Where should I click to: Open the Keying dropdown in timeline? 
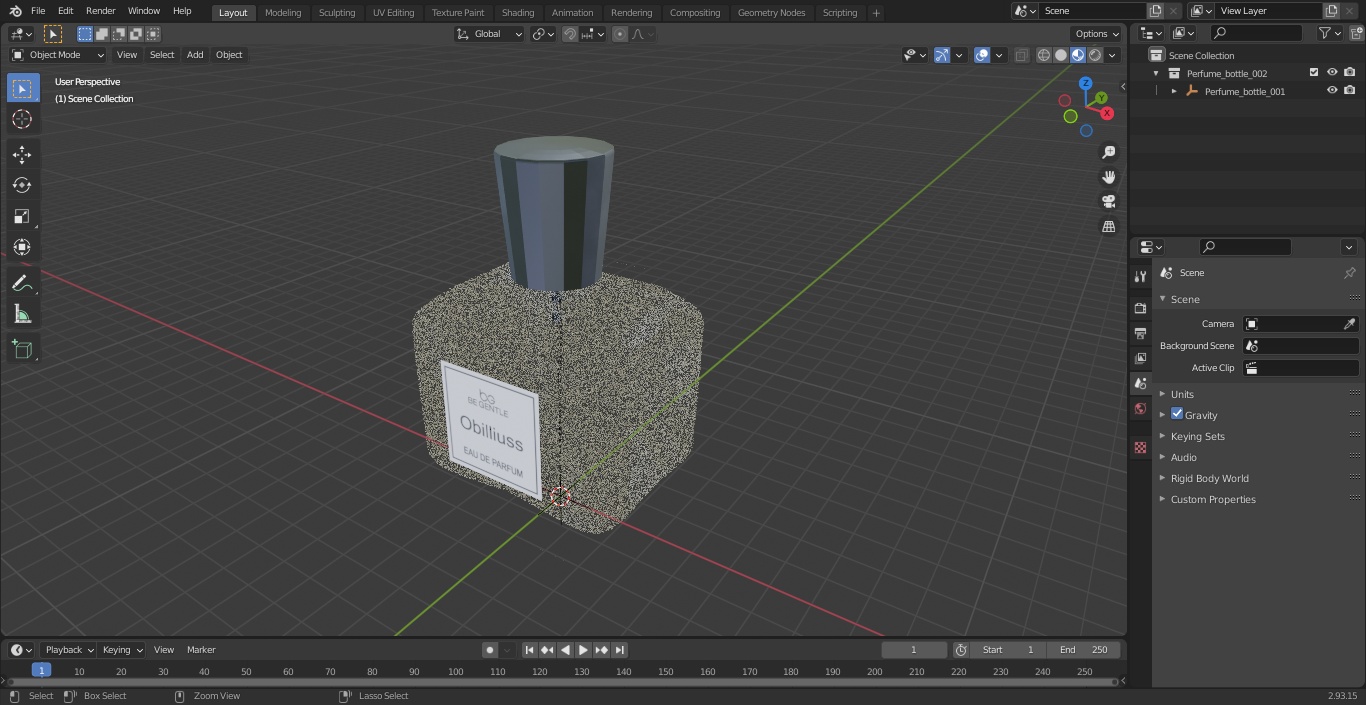click(x=122, y=650)
